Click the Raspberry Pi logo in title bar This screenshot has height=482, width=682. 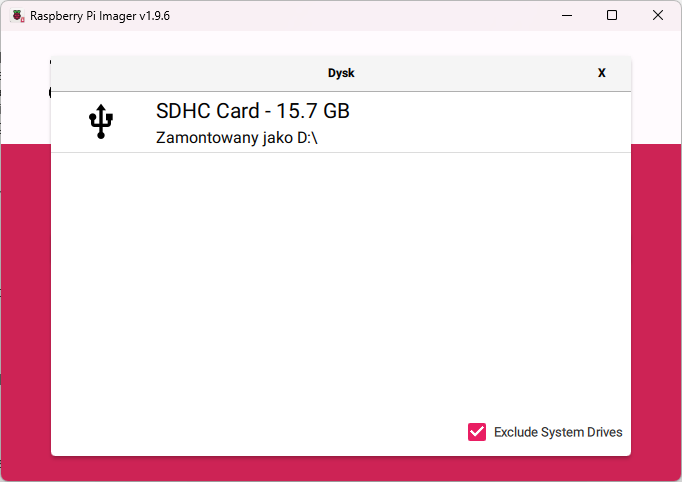pos(17,16)
